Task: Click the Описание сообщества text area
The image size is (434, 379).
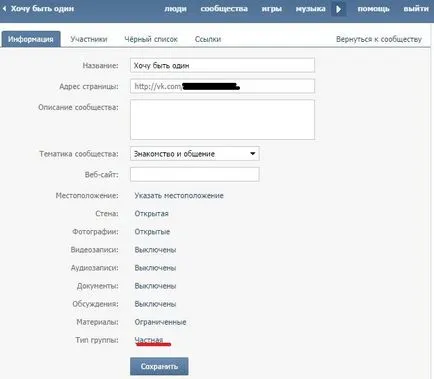Action: coord(222,120)
